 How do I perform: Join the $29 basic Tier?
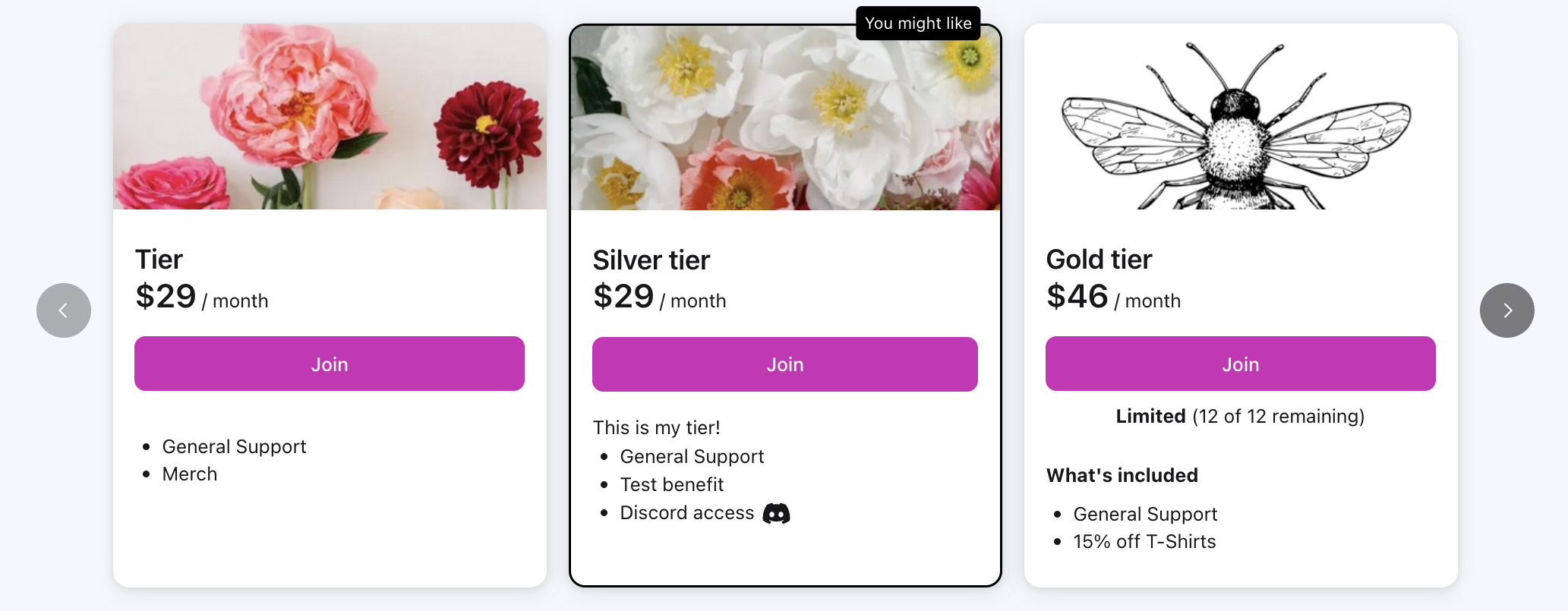(329, 364)
